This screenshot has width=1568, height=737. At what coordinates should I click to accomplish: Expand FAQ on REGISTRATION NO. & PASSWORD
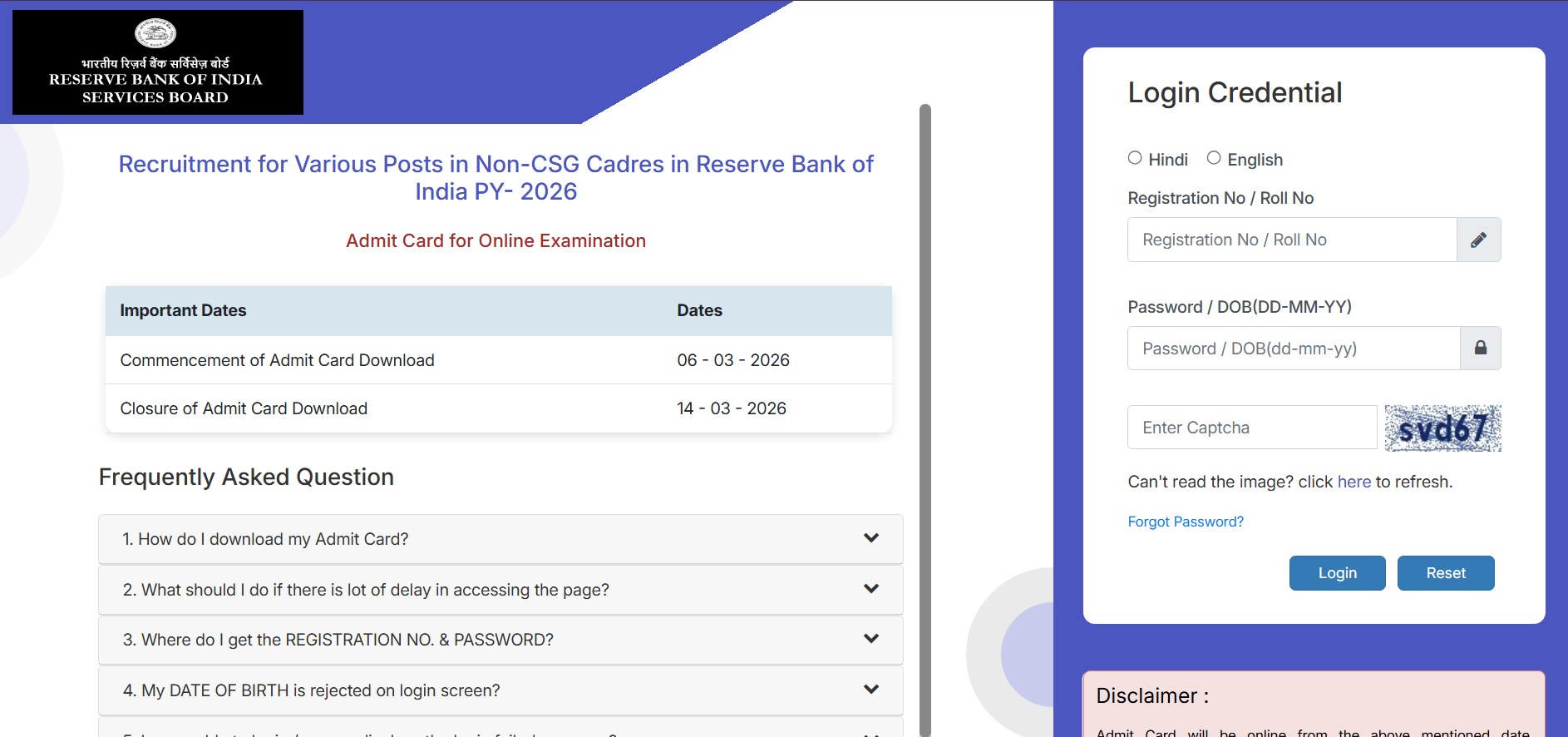pyautogui.click(x=338, y=640)
